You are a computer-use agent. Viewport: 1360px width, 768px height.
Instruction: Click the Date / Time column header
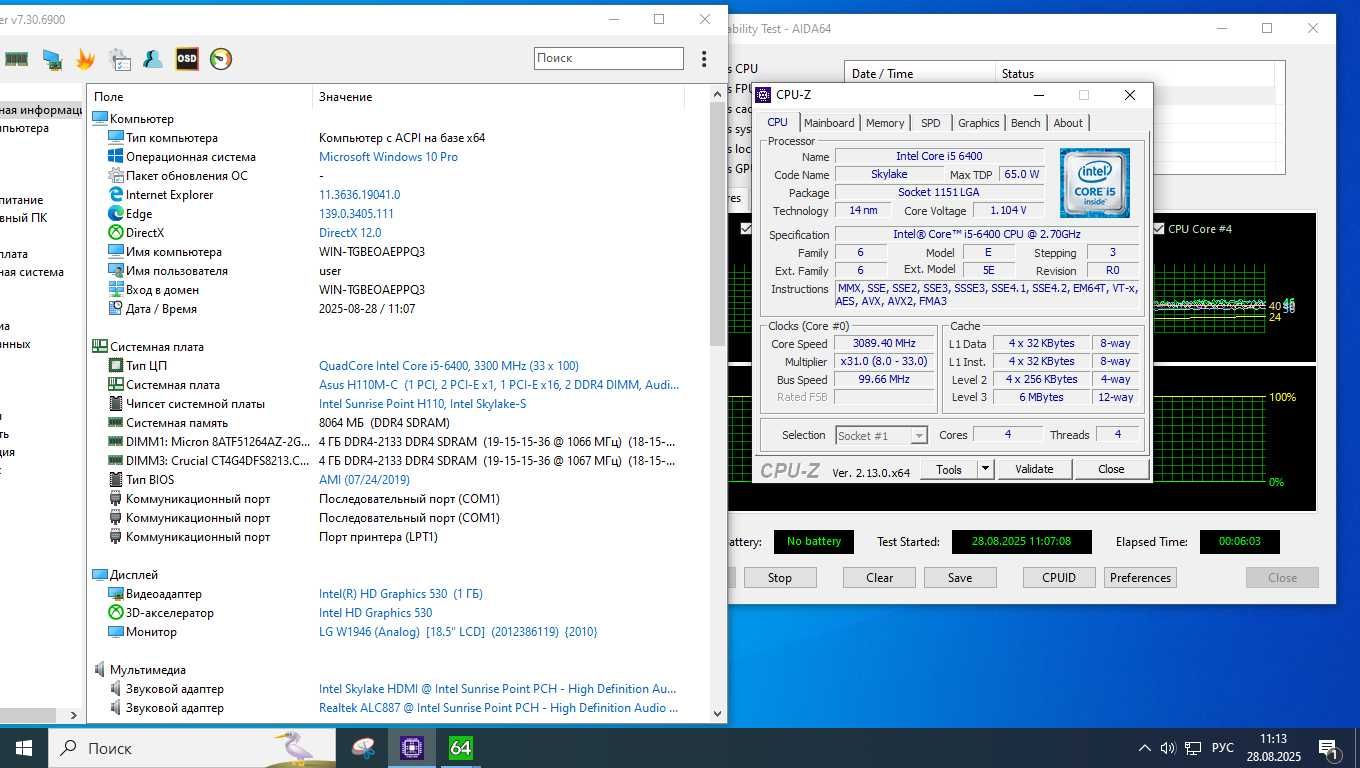point(921,74)
